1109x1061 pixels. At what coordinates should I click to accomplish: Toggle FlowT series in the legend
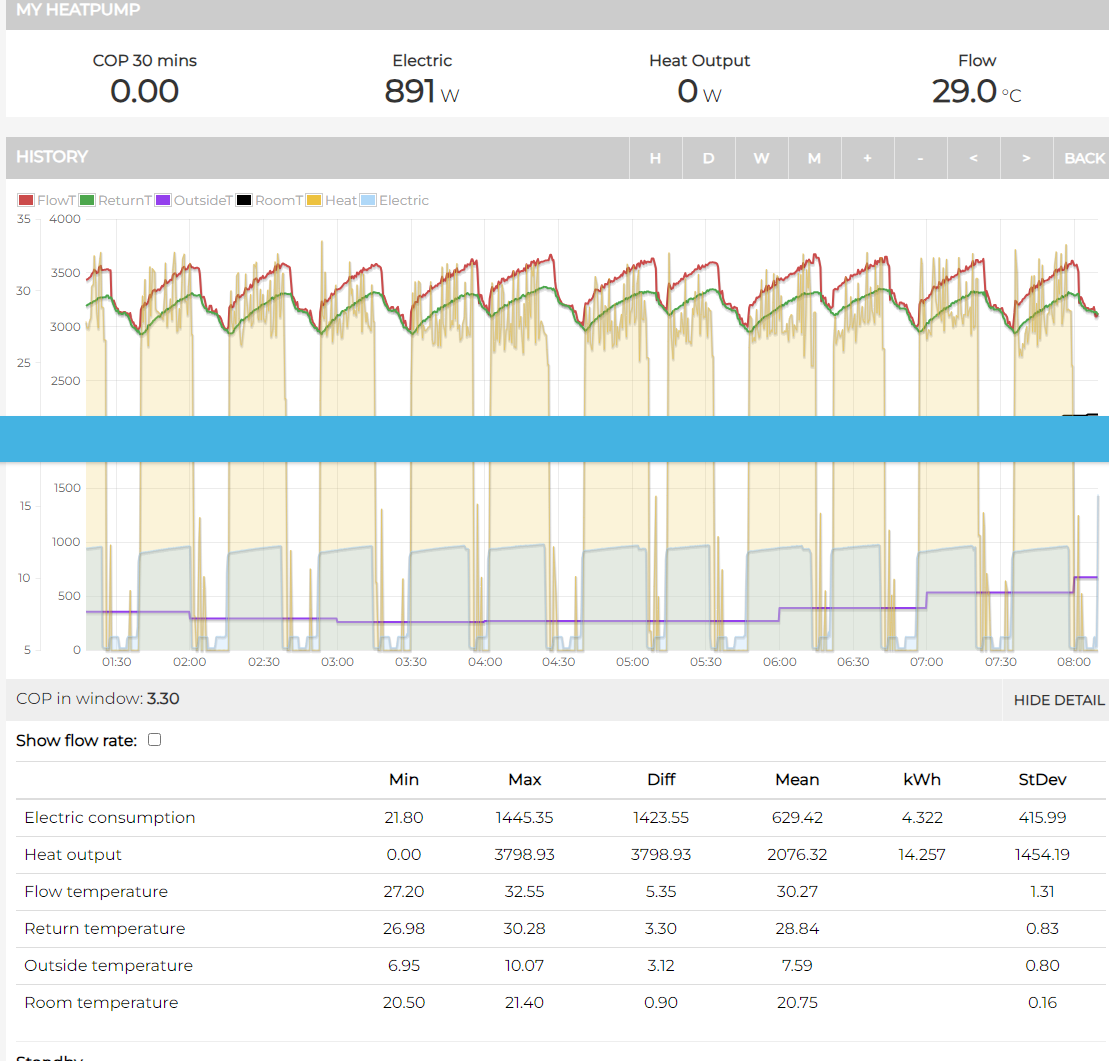pyautogui.click(x=46, y=199)
